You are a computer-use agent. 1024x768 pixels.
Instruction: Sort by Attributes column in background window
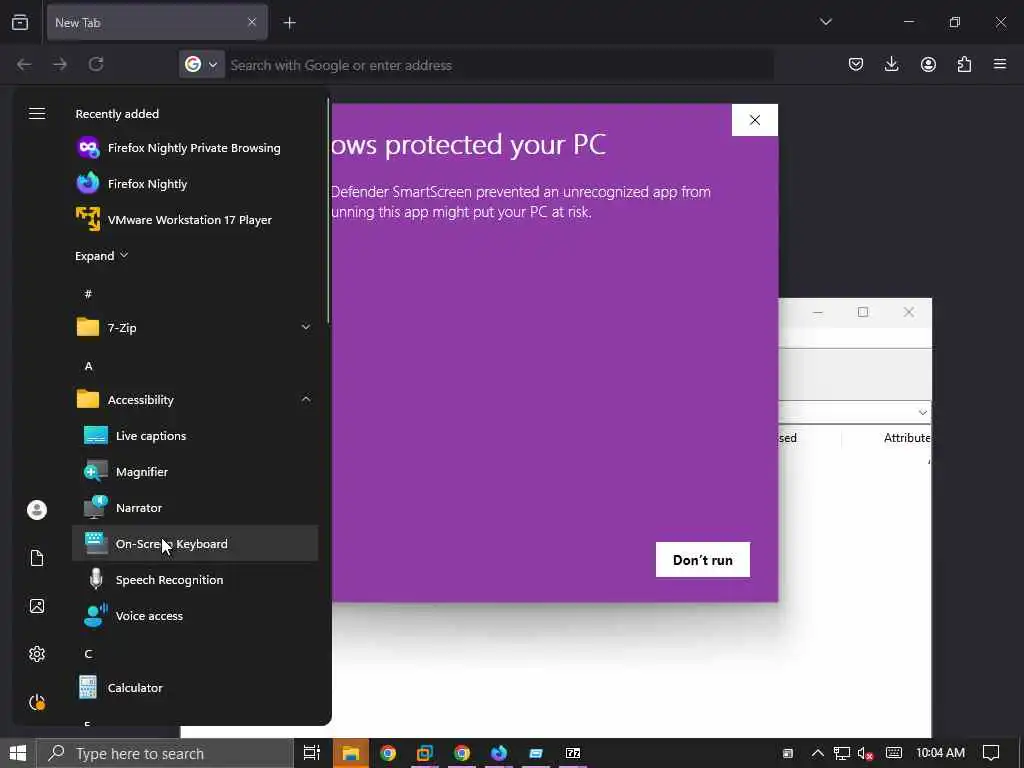[906, 438]
